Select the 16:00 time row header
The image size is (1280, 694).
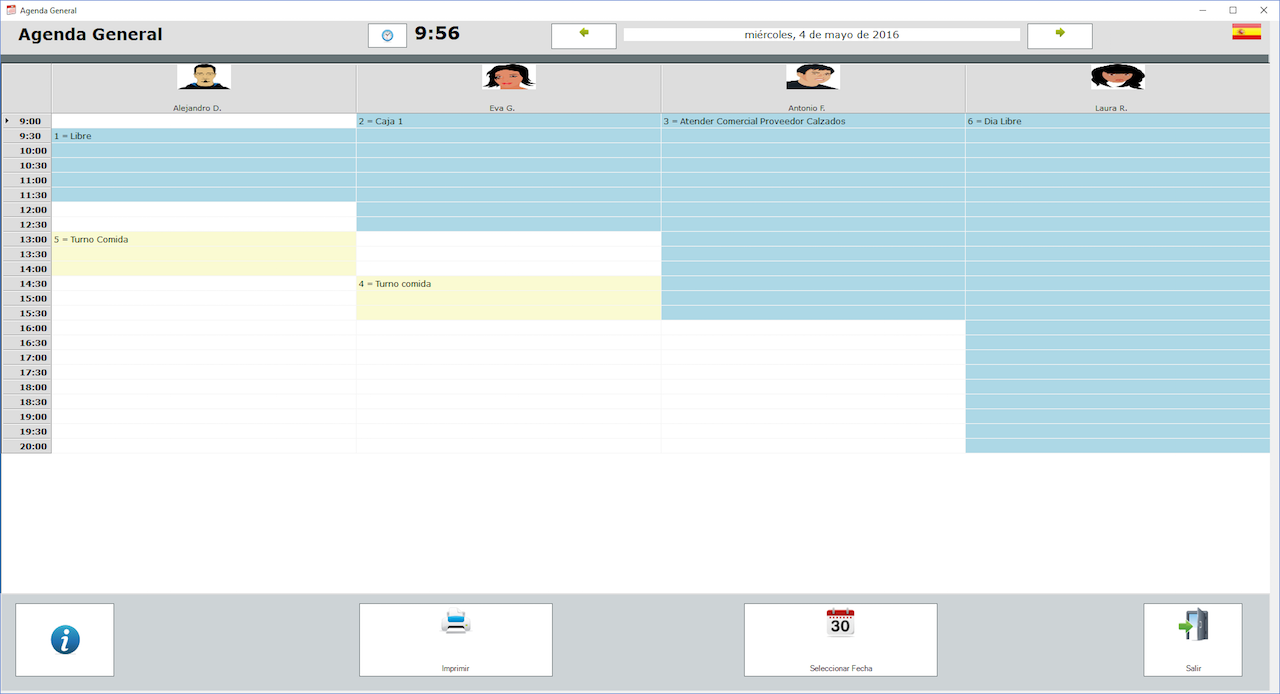[x=27, y=328]
